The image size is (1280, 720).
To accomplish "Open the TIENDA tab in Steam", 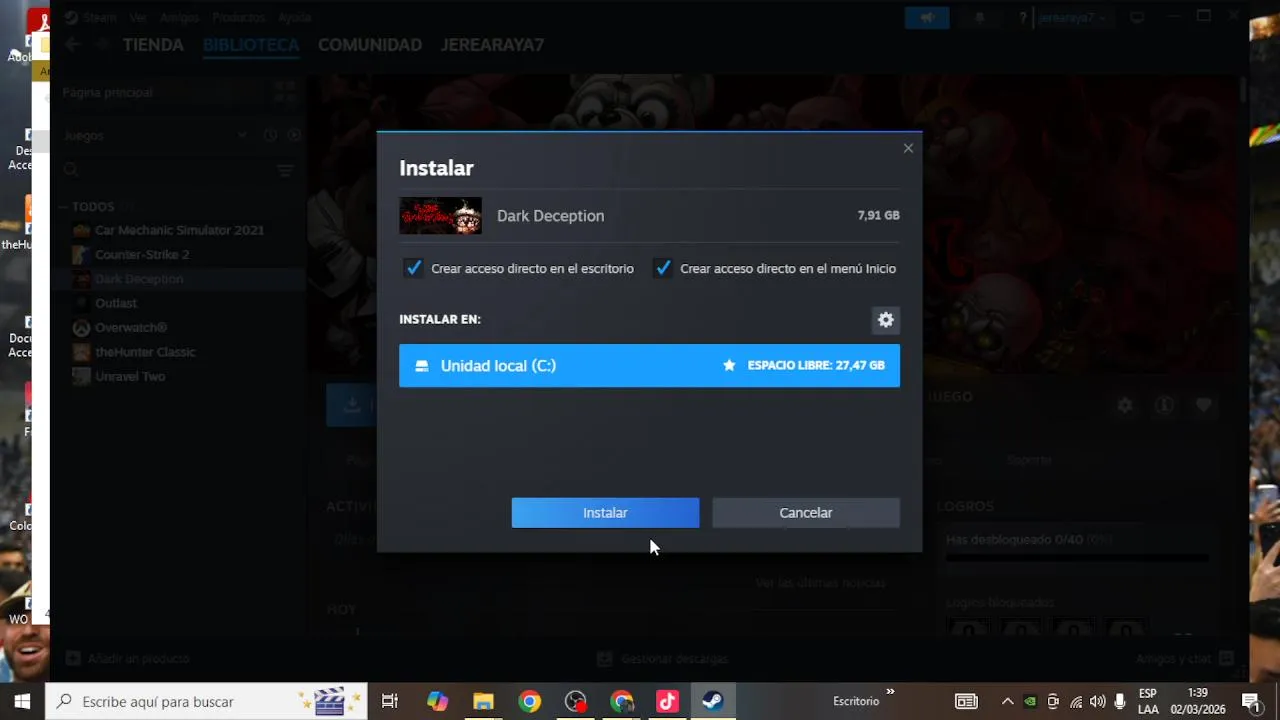I will pyautogui.click(x=153, y=45).
